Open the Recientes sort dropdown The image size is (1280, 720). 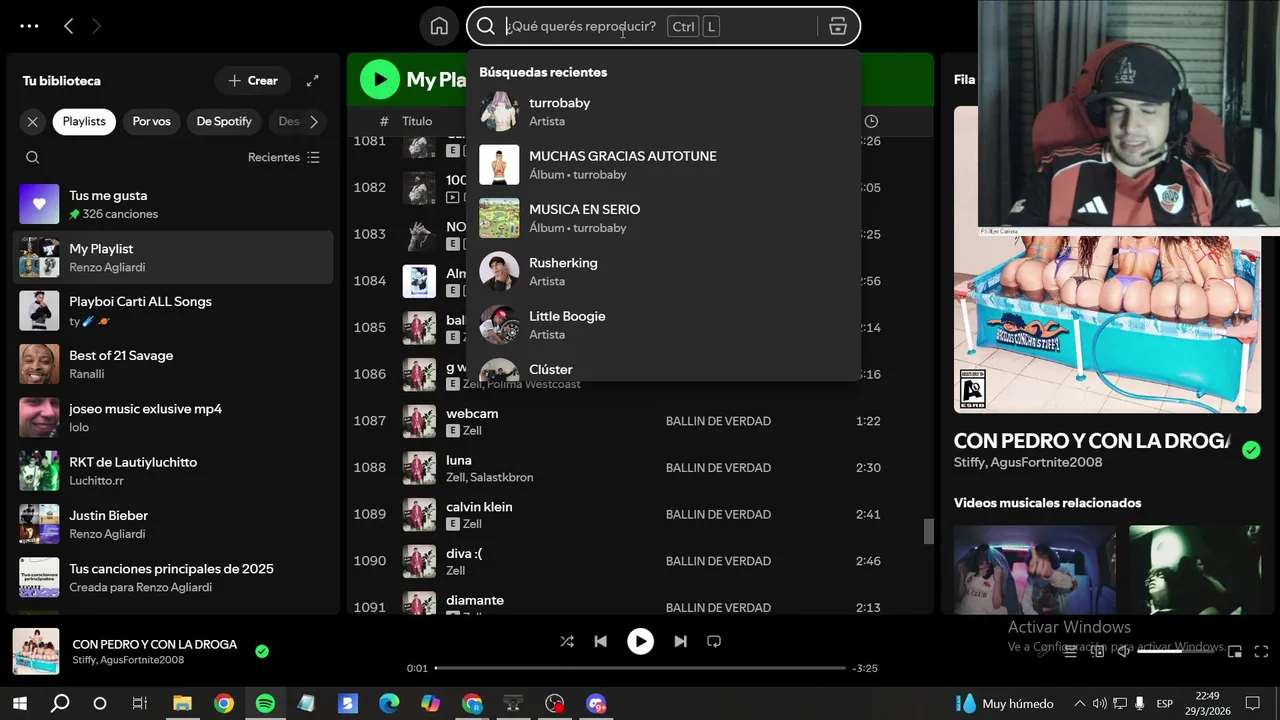coord(284,157)
